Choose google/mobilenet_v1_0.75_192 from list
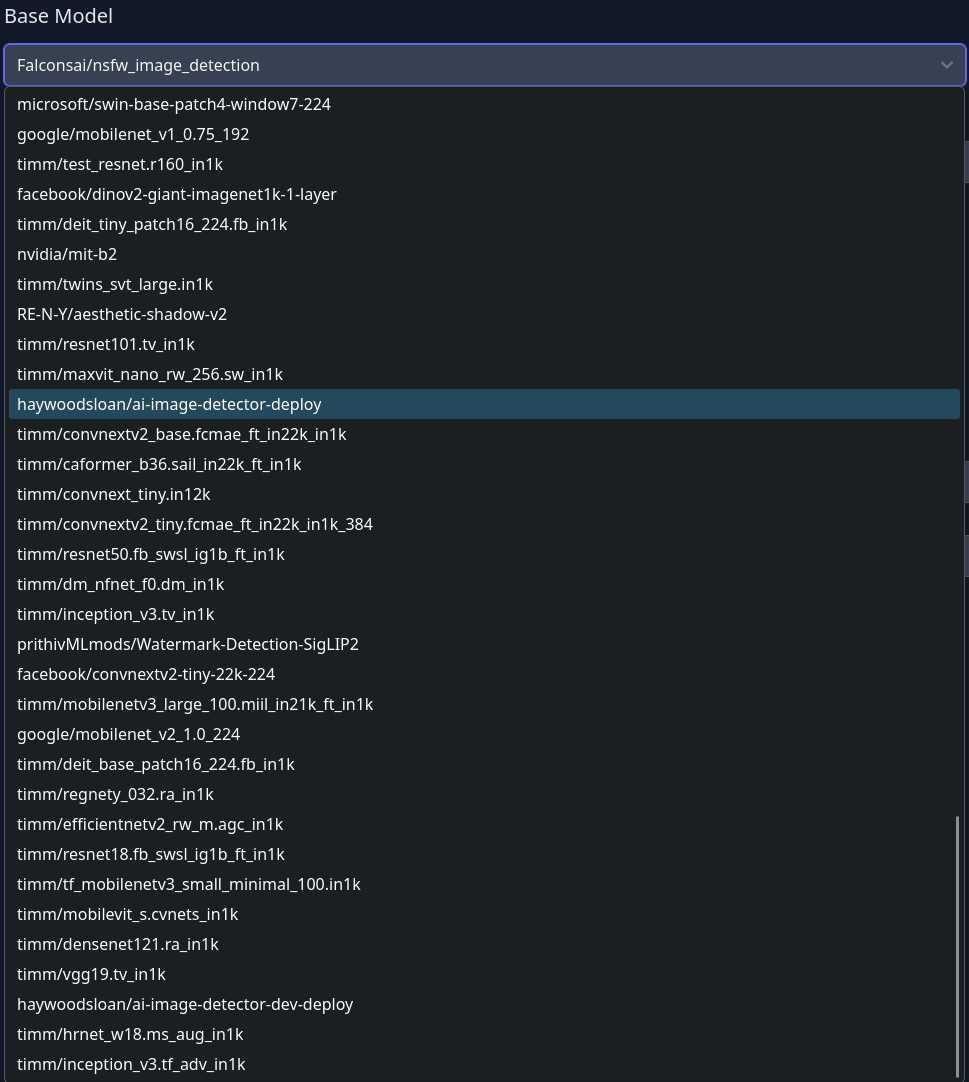 484,134
